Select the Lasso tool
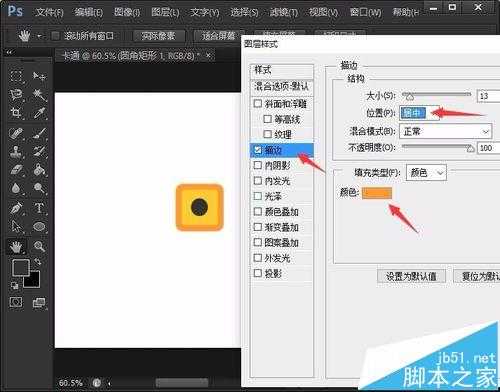 16,95
